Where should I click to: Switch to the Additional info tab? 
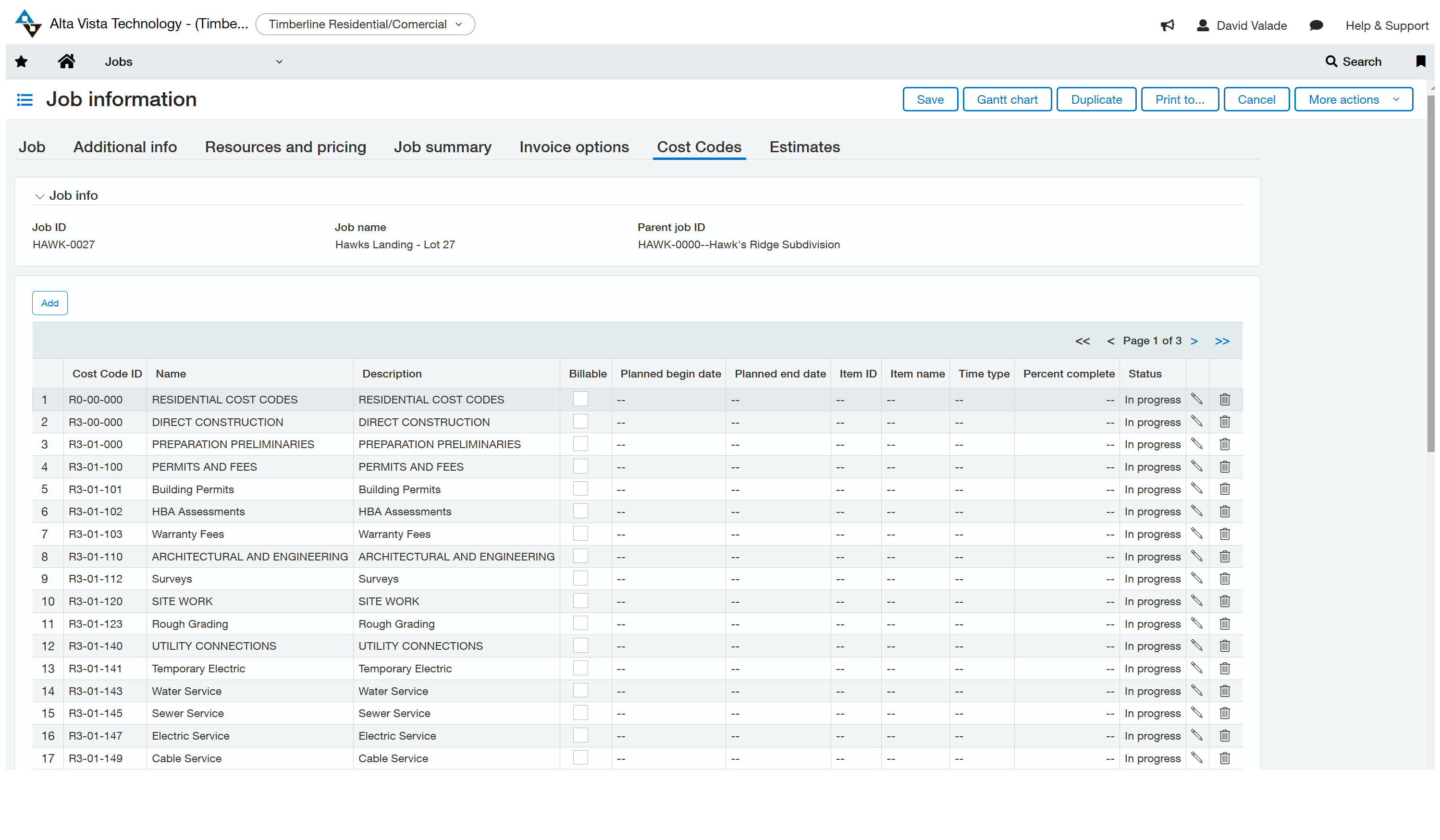coord(125,147)
